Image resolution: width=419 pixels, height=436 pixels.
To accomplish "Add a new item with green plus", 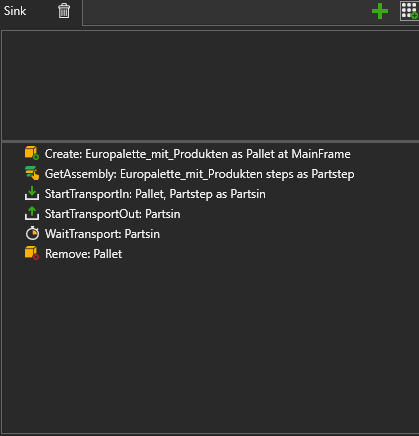I will [380, 11].
